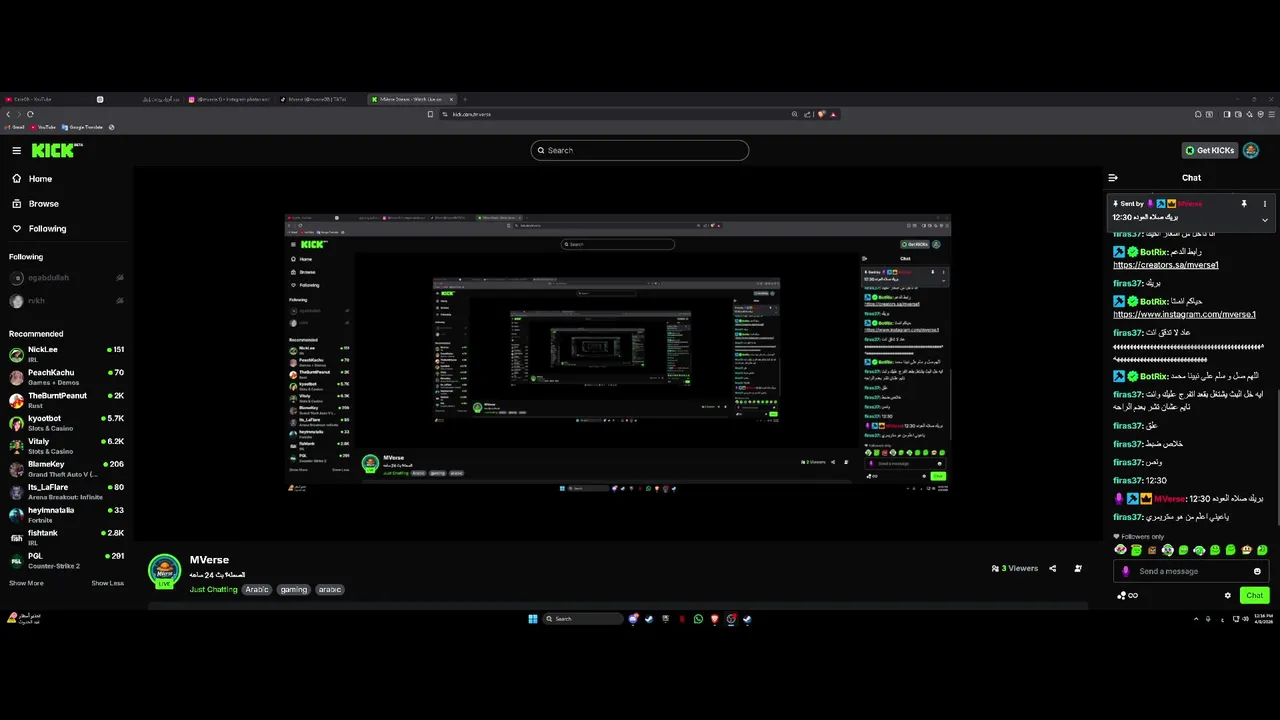This screenshot has height=720, width=1280.
Task: Insert the last quick emote above message box
Action: click(x=1262, y=550)
